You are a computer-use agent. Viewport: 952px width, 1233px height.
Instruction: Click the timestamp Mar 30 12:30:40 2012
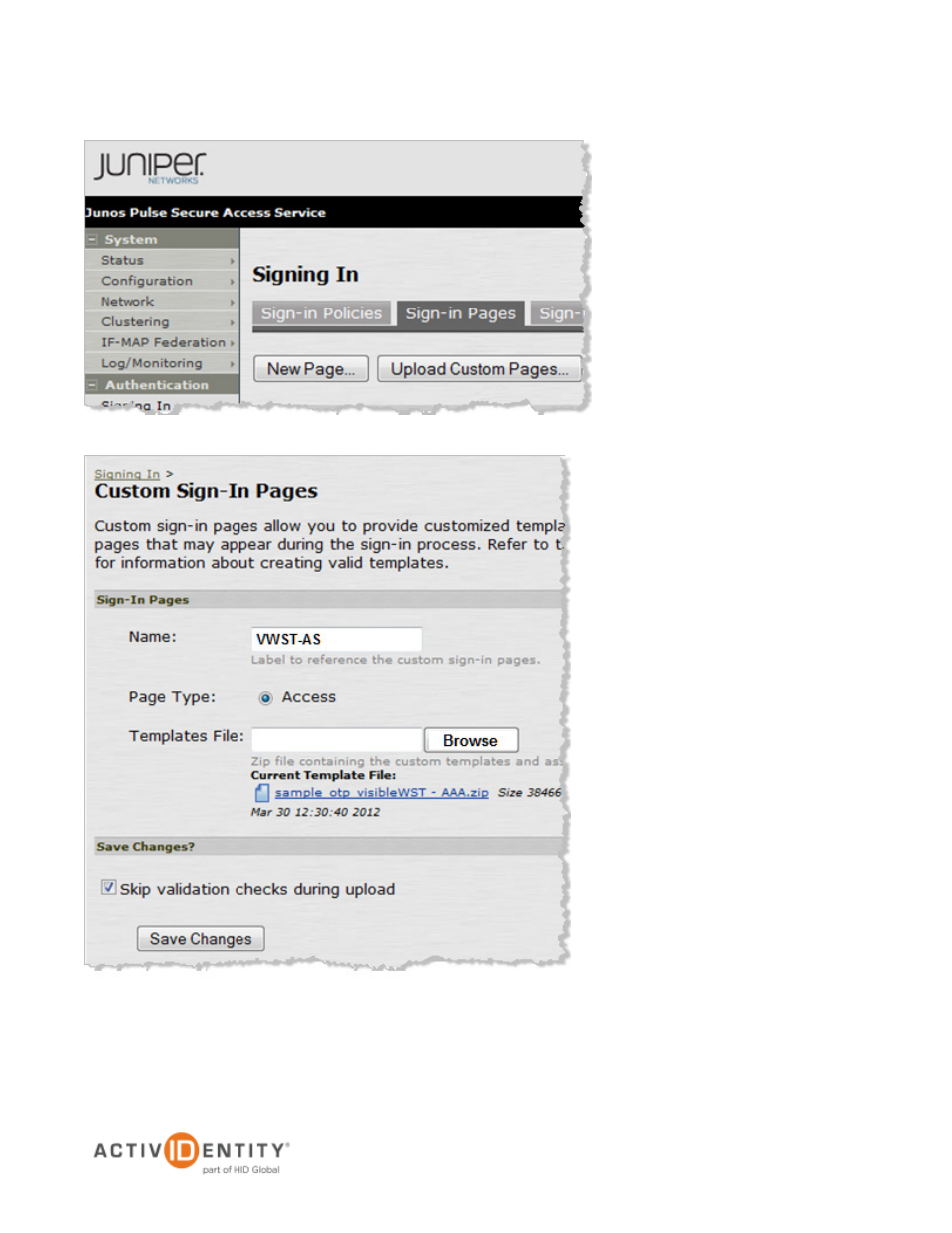[x=315, y=812]
